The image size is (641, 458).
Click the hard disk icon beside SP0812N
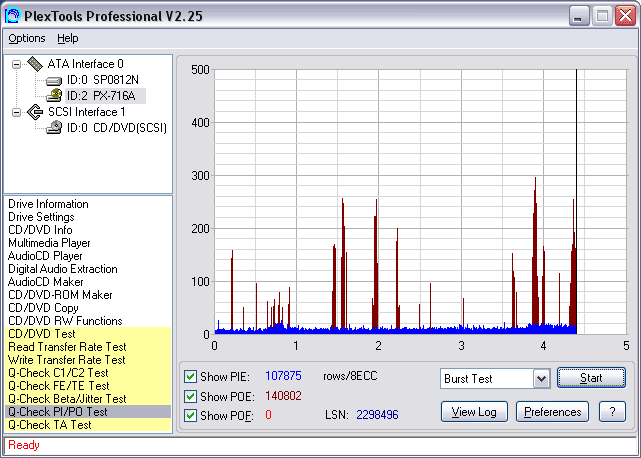[x=54, y=81]
